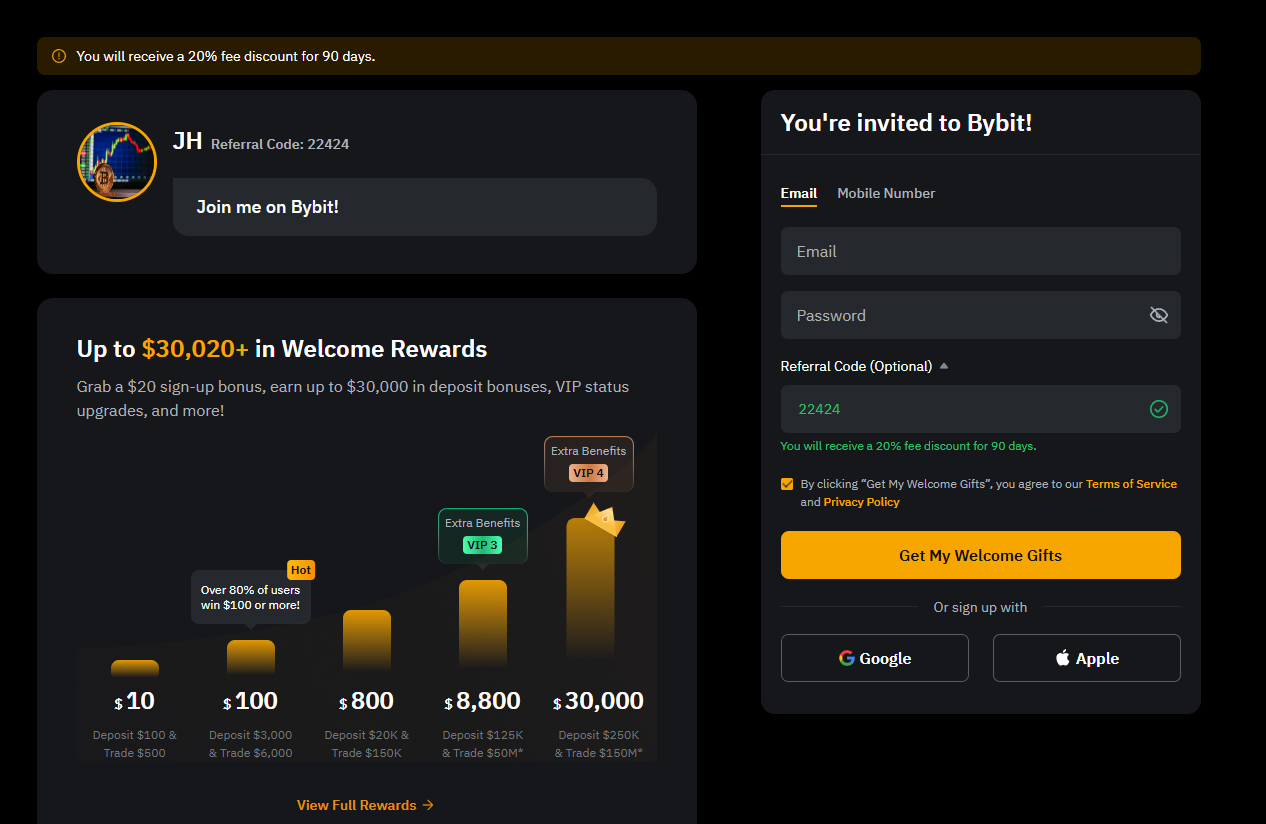Toggle password visibility eye icon
Viewport: 1266px width, 824px height.
coord(1158,315)
